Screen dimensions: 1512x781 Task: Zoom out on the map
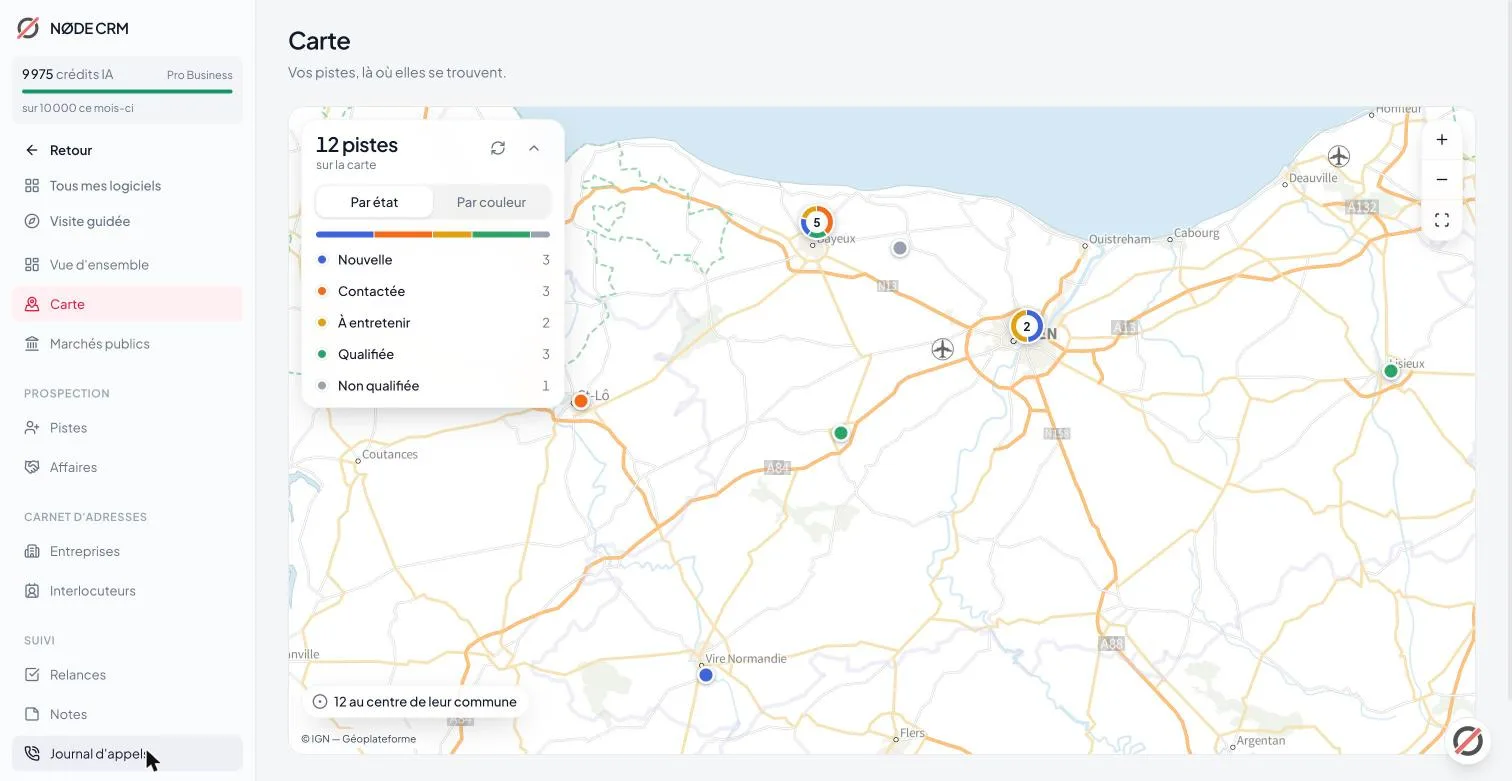tap(1442, 180)
